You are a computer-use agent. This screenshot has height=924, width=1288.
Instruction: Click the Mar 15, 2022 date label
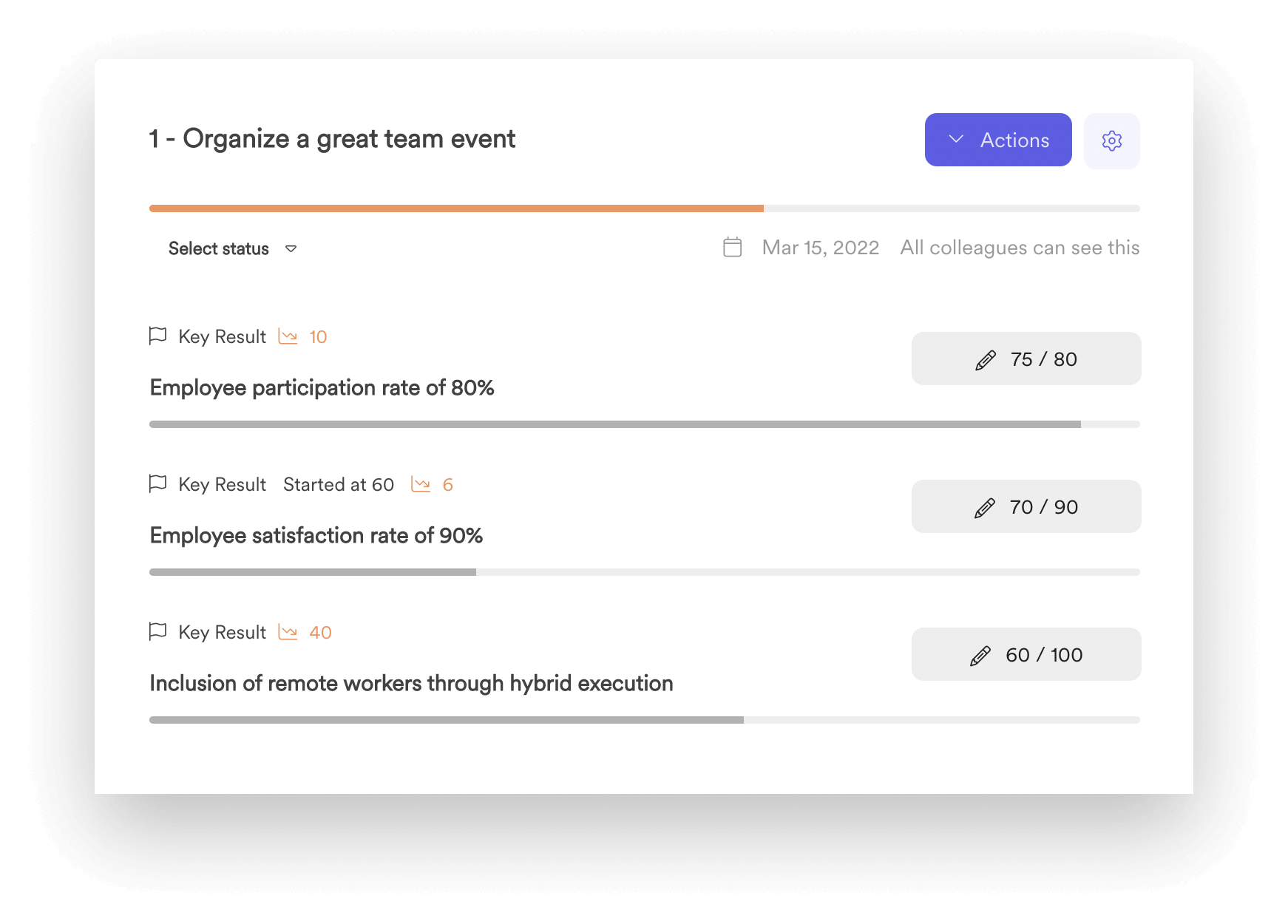(x=821, y=248)
